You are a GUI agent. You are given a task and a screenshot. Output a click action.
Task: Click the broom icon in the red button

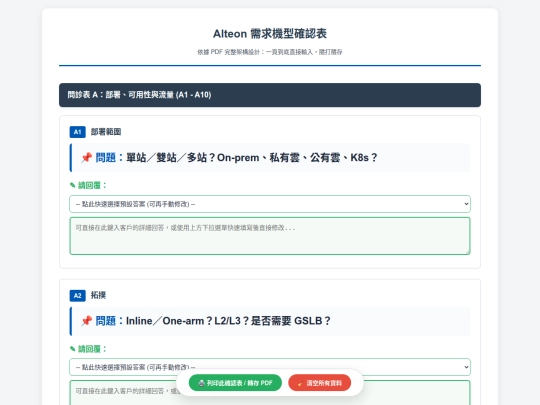(x=300, y=383)
